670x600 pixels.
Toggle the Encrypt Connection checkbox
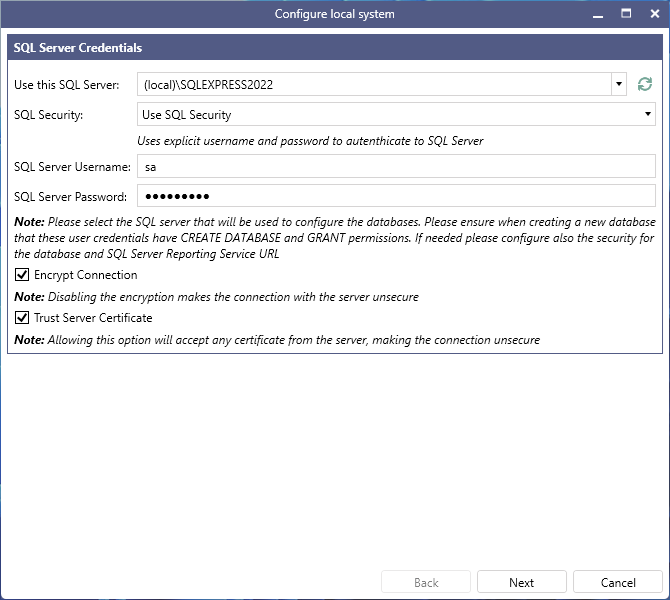point(22,274)
